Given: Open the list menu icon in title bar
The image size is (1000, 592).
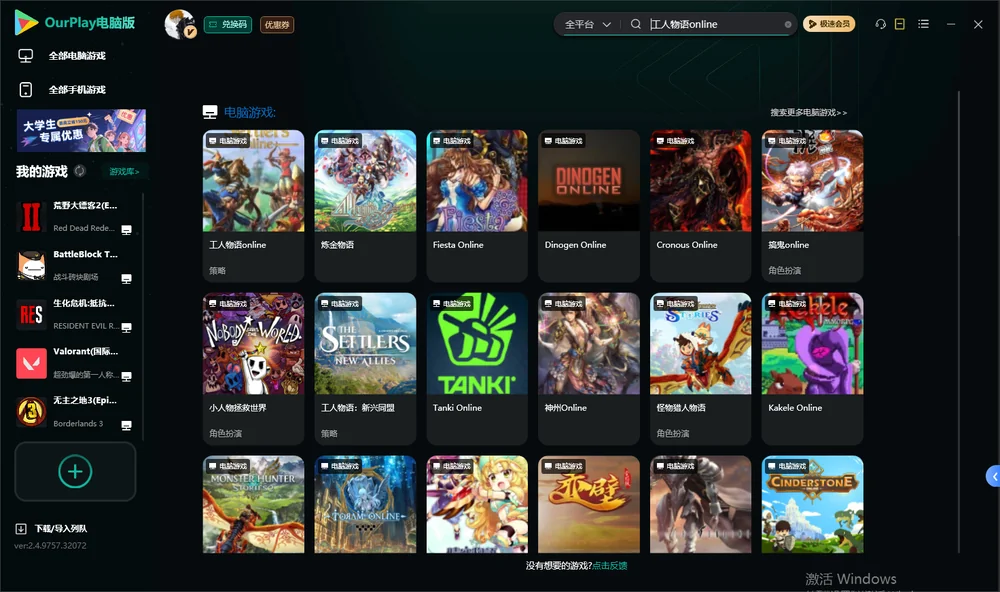Looking at the screenshot, I should click(x=923, y=24).
